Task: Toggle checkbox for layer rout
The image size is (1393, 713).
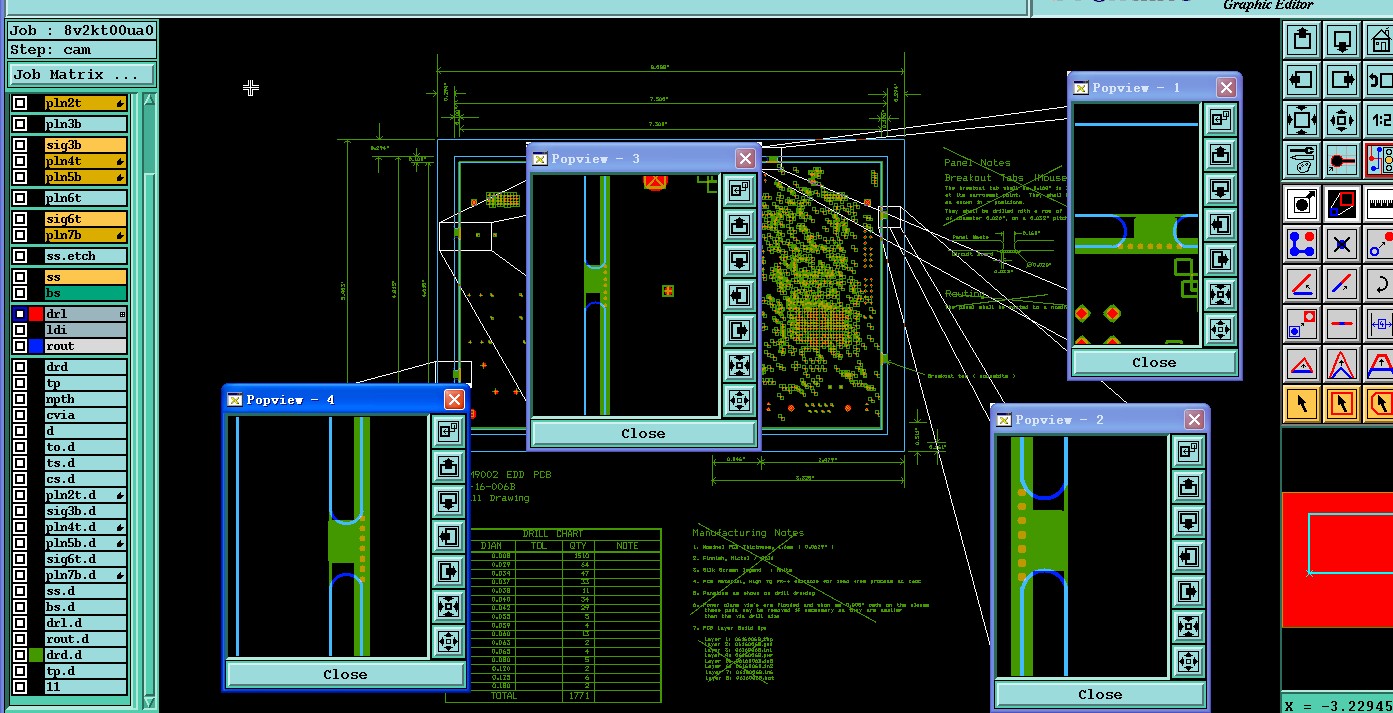Action: (20, 346)
